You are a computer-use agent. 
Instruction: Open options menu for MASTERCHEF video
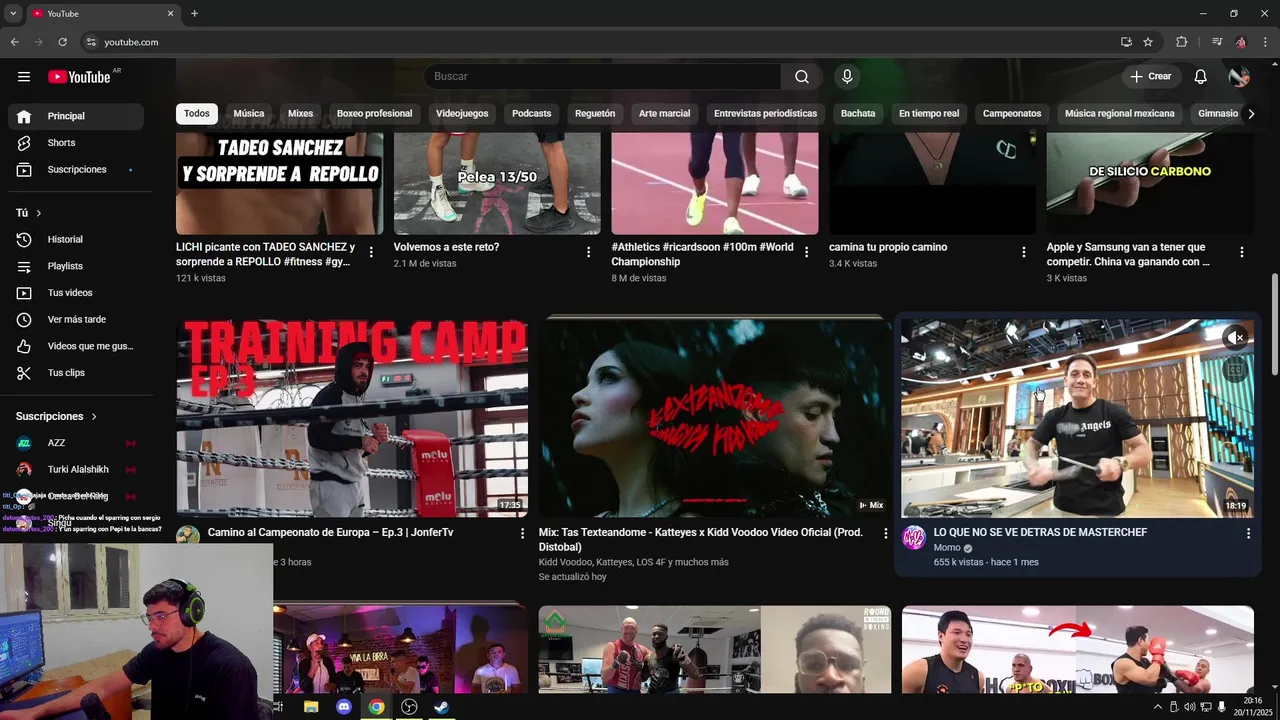click(1248, 534)
